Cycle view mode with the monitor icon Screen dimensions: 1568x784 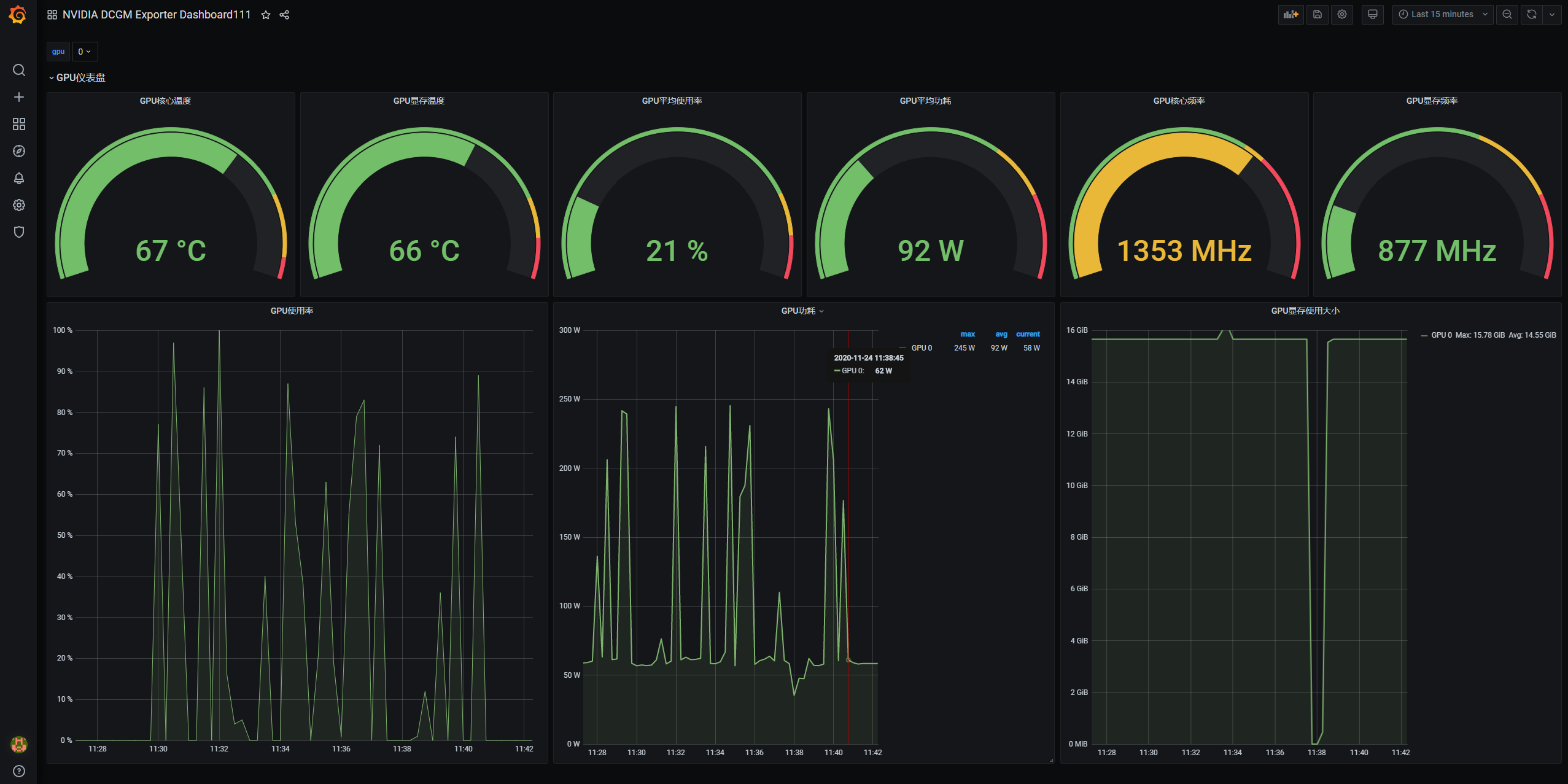[x=1372, y=14]
